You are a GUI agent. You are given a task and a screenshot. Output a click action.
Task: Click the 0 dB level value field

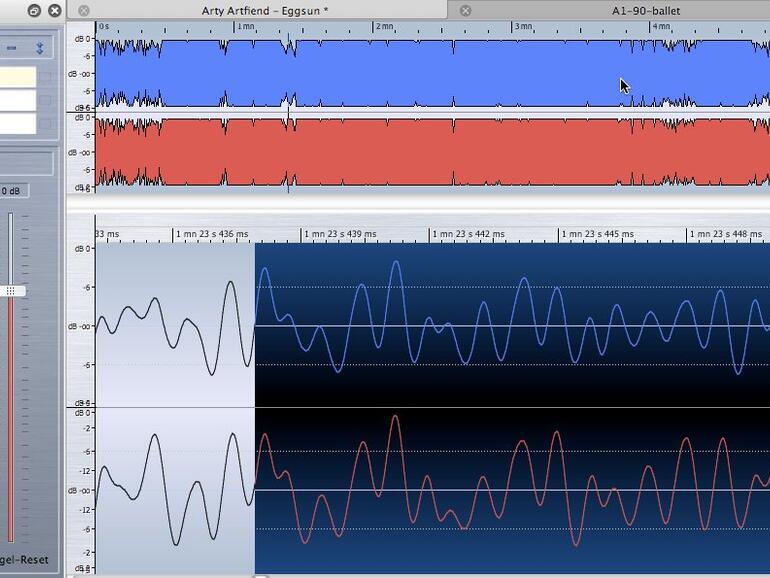point(14,191)
